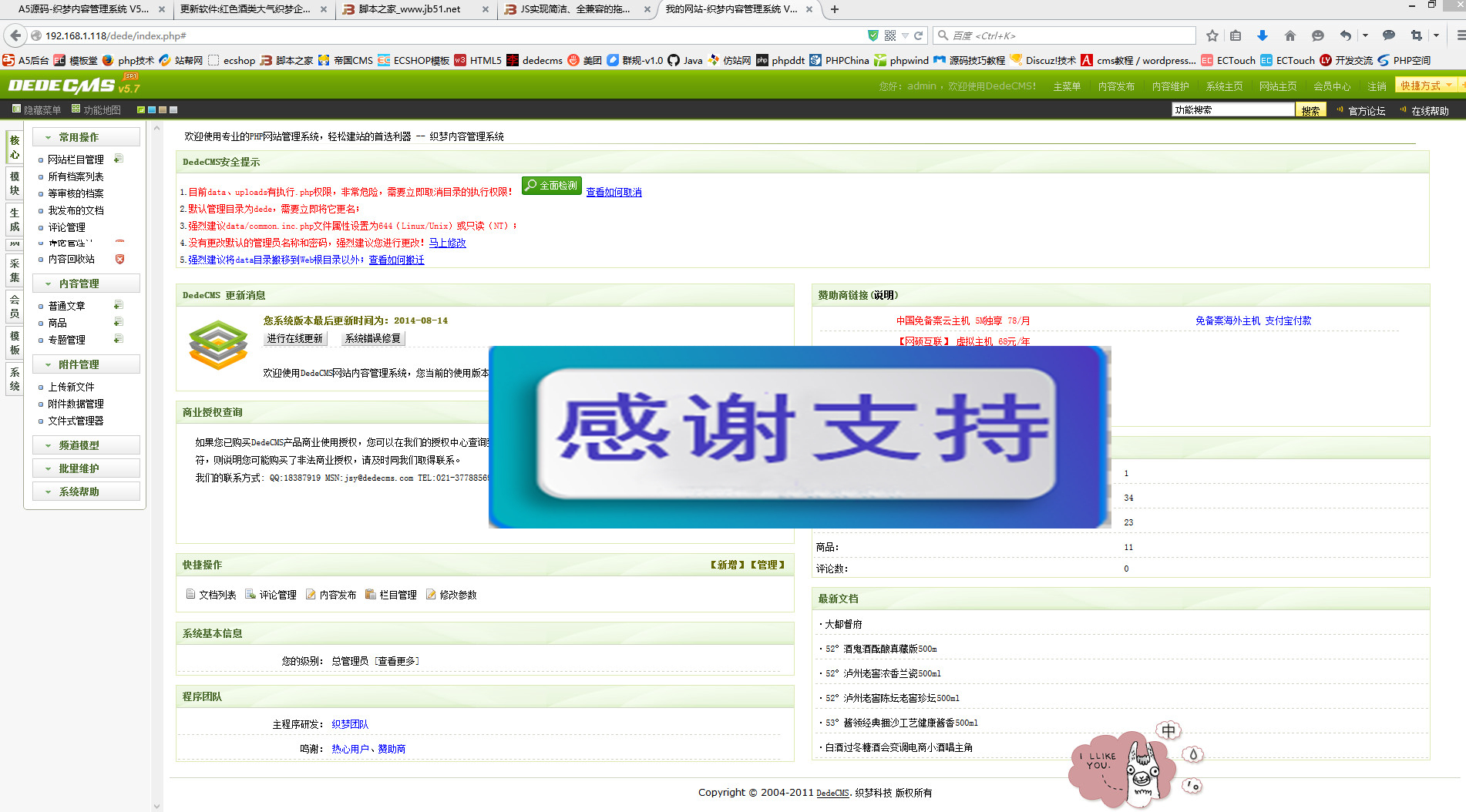Viewport: 1466px width, 812px height.
Task: Click the 系统错误修复 button
Action: tap(373, 338)
